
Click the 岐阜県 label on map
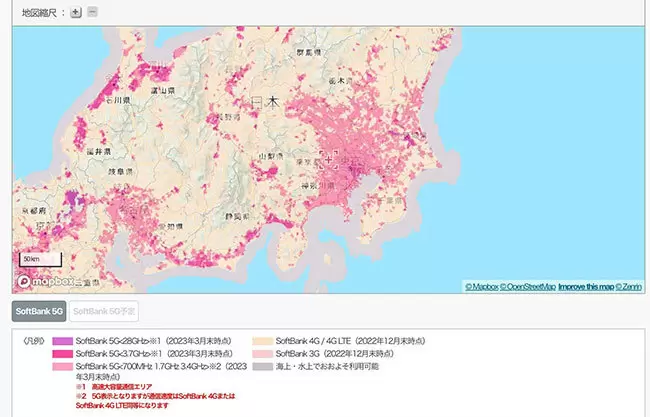pyautogui.click(x=120, y=172)
